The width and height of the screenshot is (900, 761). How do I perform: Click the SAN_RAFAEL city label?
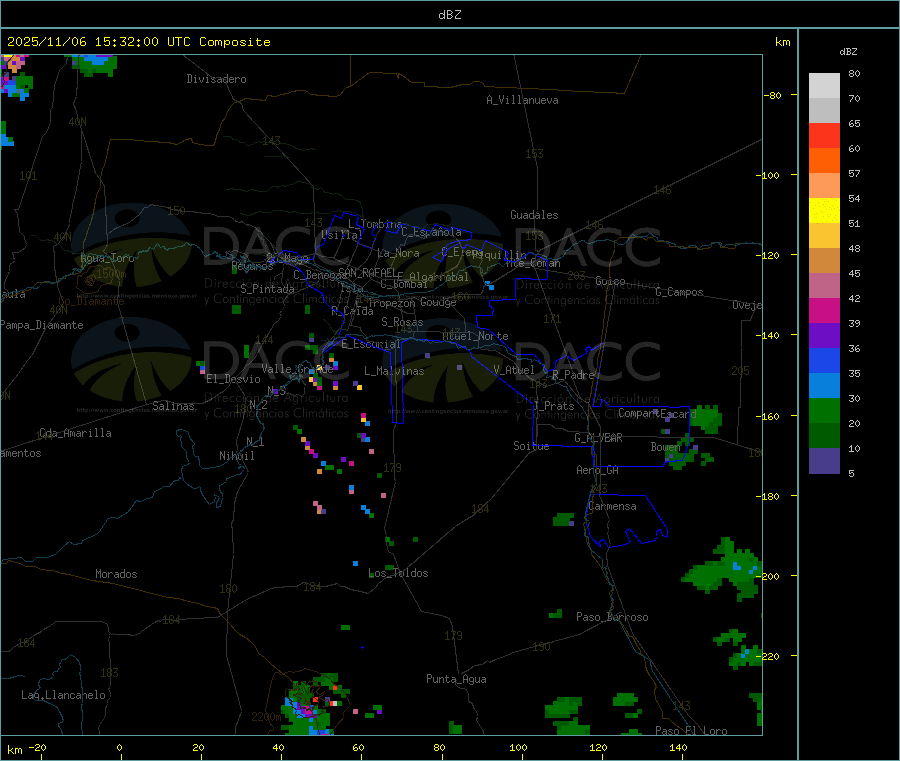(x=367, y=273)
